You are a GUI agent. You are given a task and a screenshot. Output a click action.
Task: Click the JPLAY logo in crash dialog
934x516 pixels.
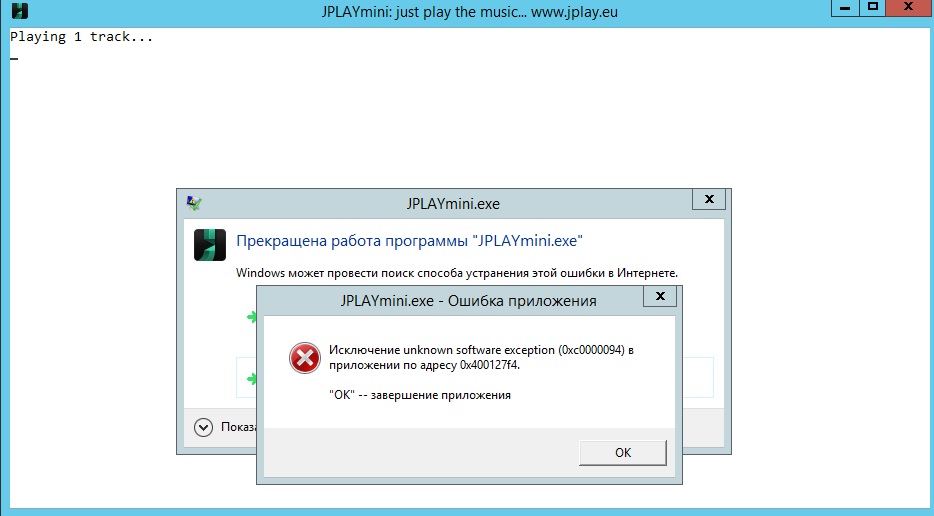[210, 245]
